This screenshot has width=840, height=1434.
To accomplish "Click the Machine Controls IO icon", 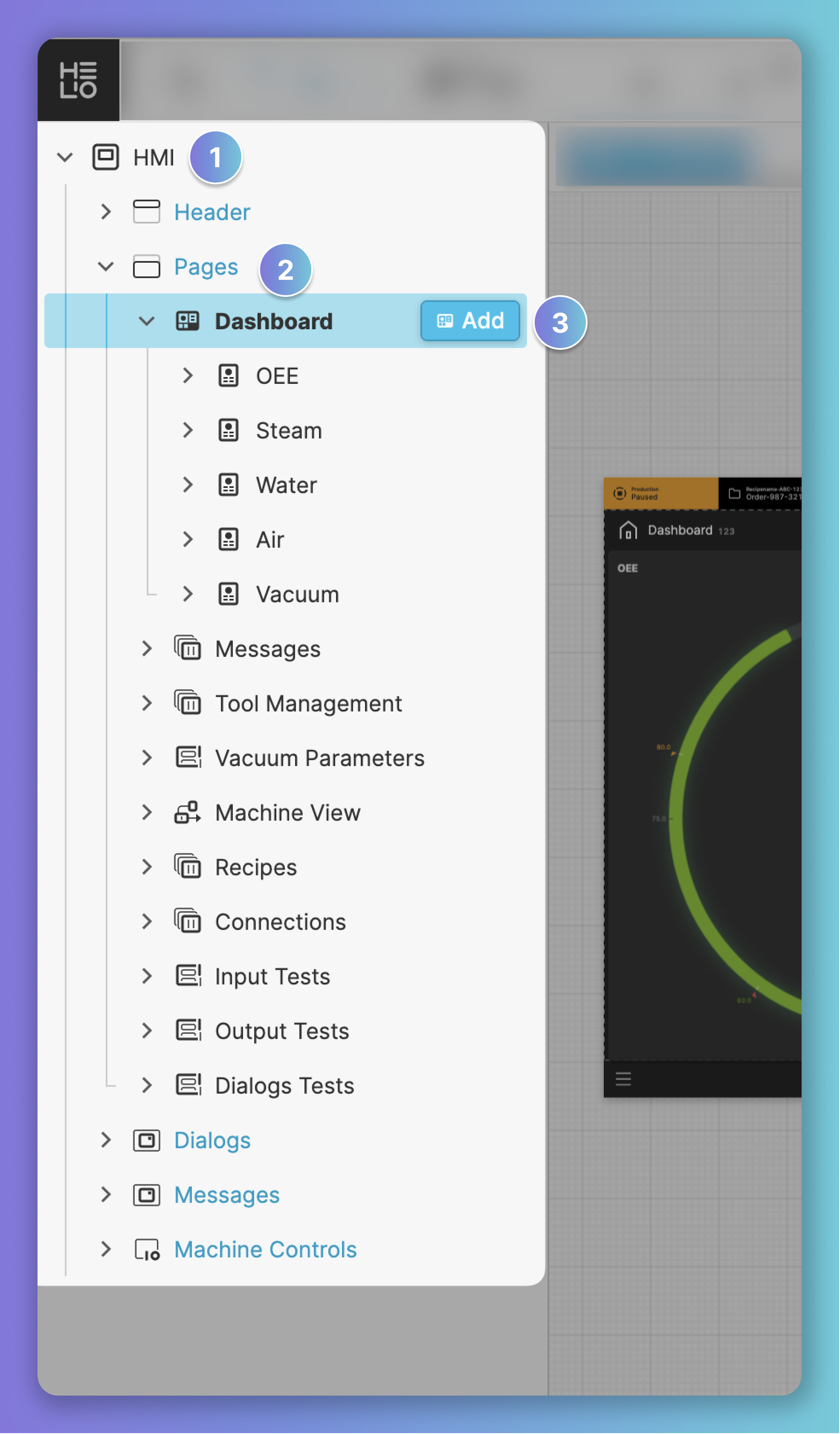I will 146,1250.
